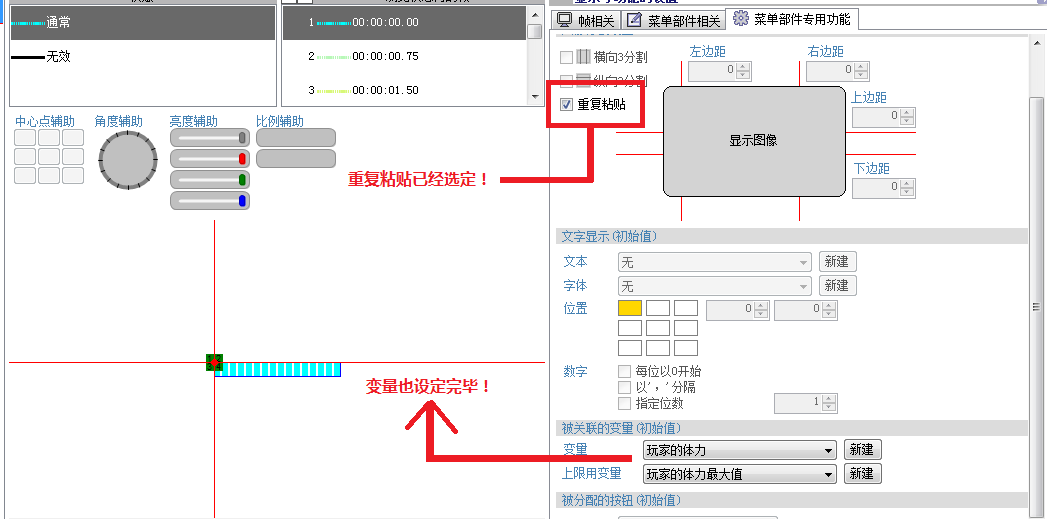Click the monitor icon on 帧相关 tab
This screenshot has height=519, width=1047.
[x=565, y=20]
